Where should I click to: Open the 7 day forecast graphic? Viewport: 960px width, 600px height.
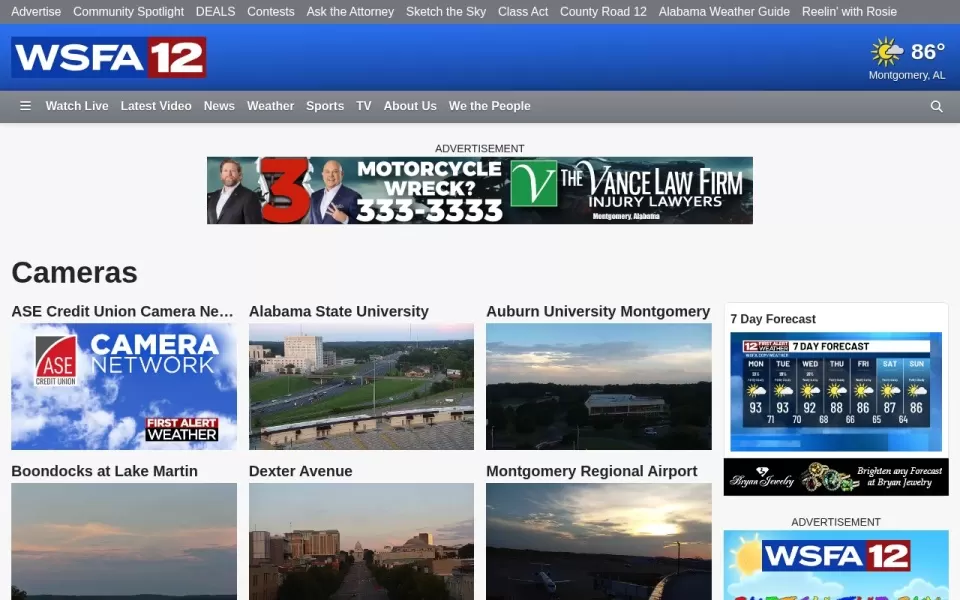[x=836, y=392]
